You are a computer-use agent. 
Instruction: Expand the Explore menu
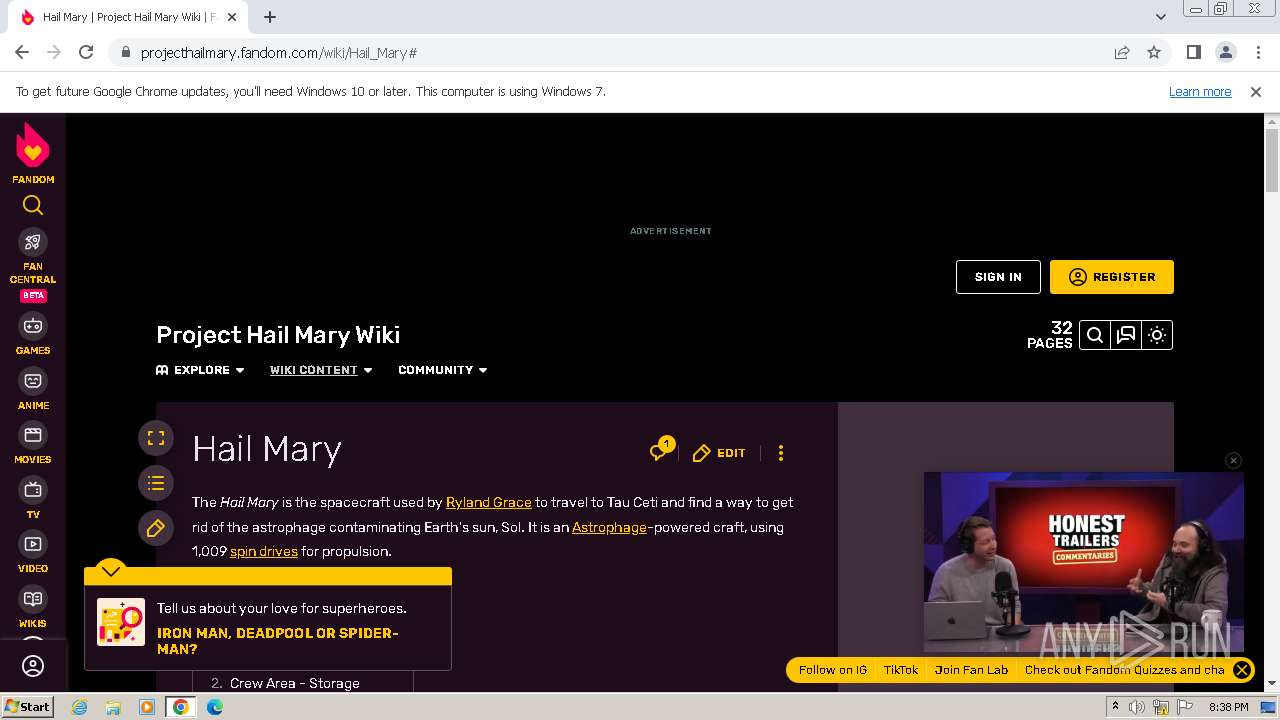coord(200,370)
